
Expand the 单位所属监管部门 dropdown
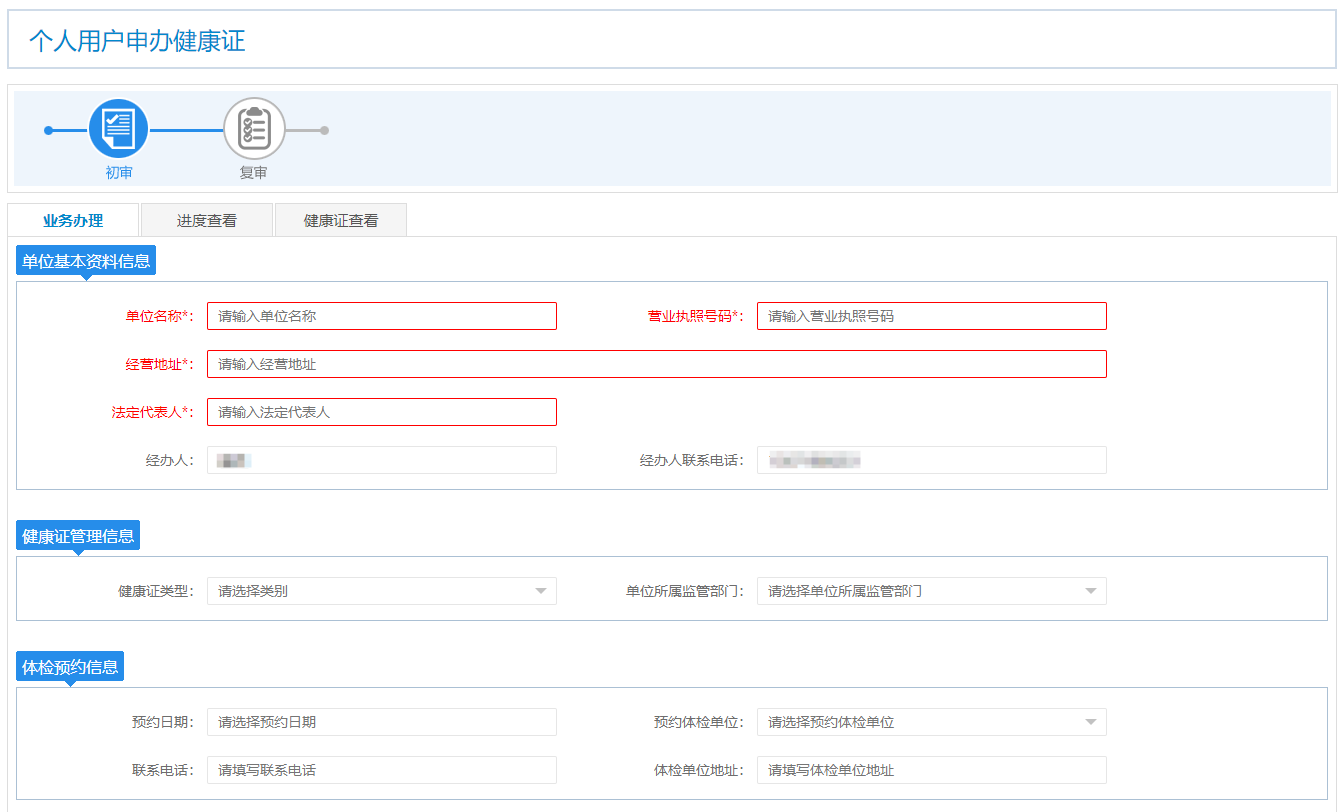1090,591
